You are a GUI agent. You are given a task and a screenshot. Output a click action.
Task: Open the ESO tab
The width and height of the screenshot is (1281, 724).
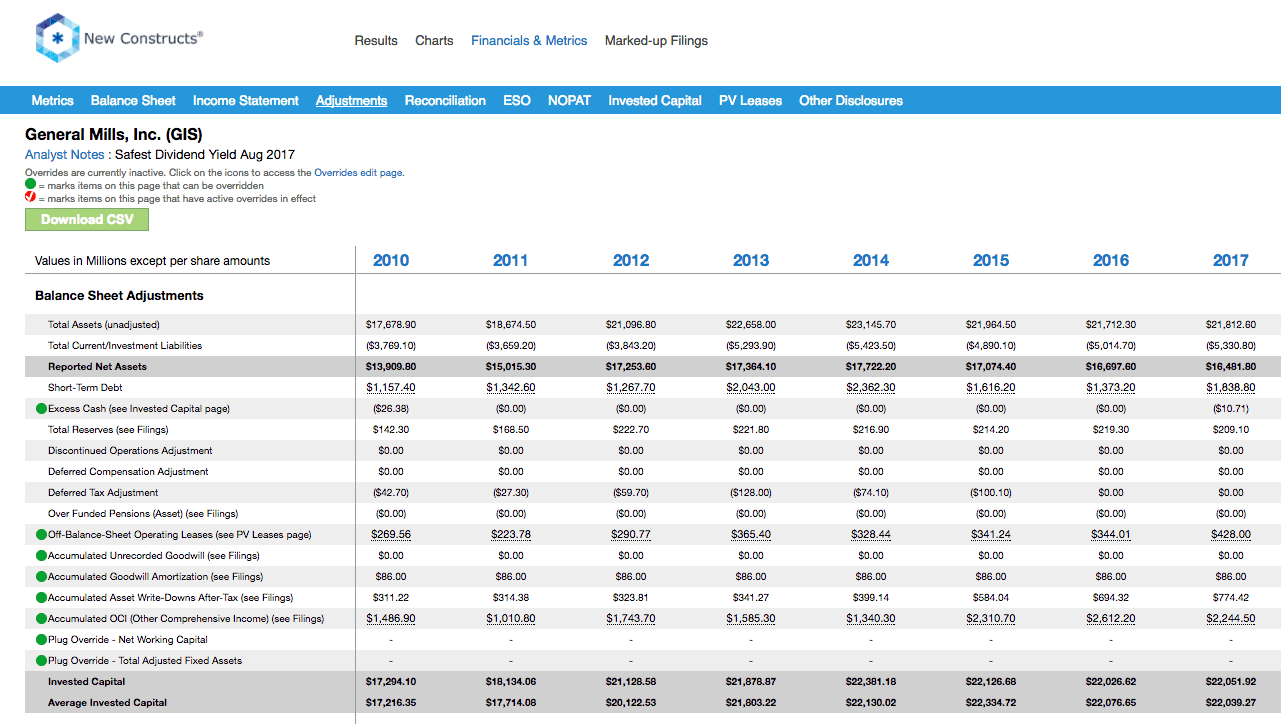517,101
